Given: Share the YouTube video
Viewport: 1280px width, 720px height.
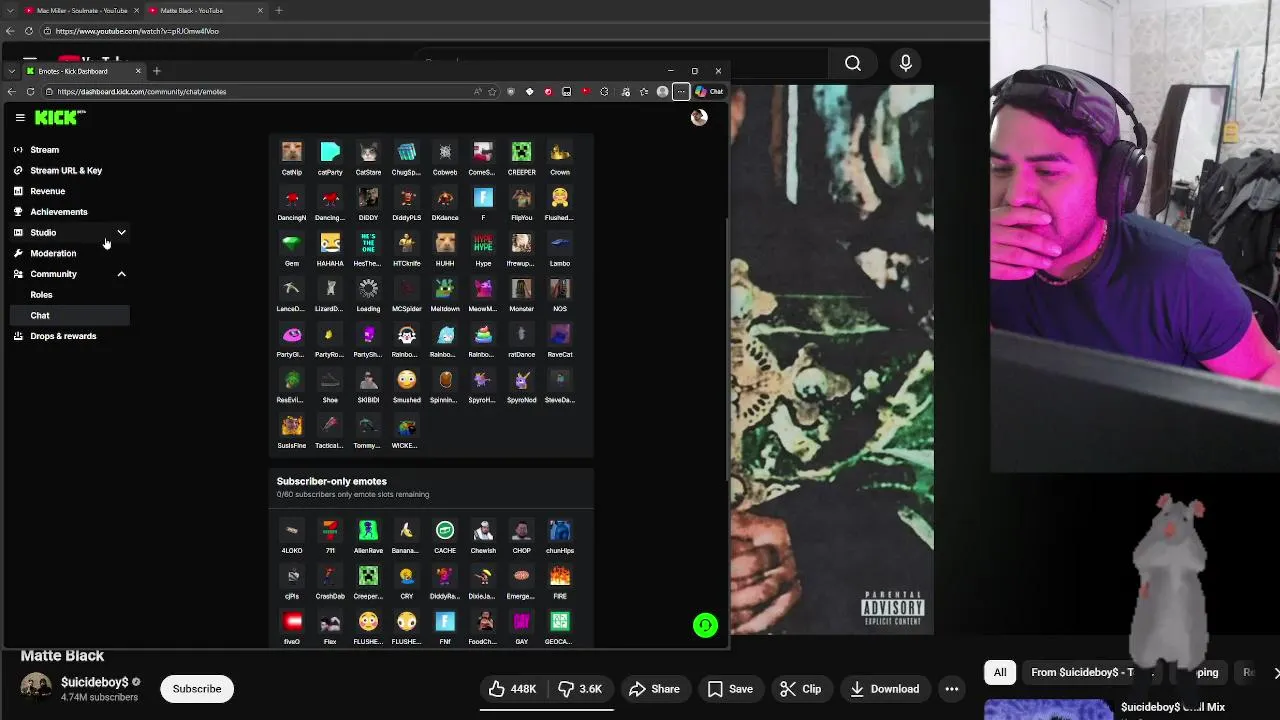Looking at the screenshot, I should coord(654,688).
